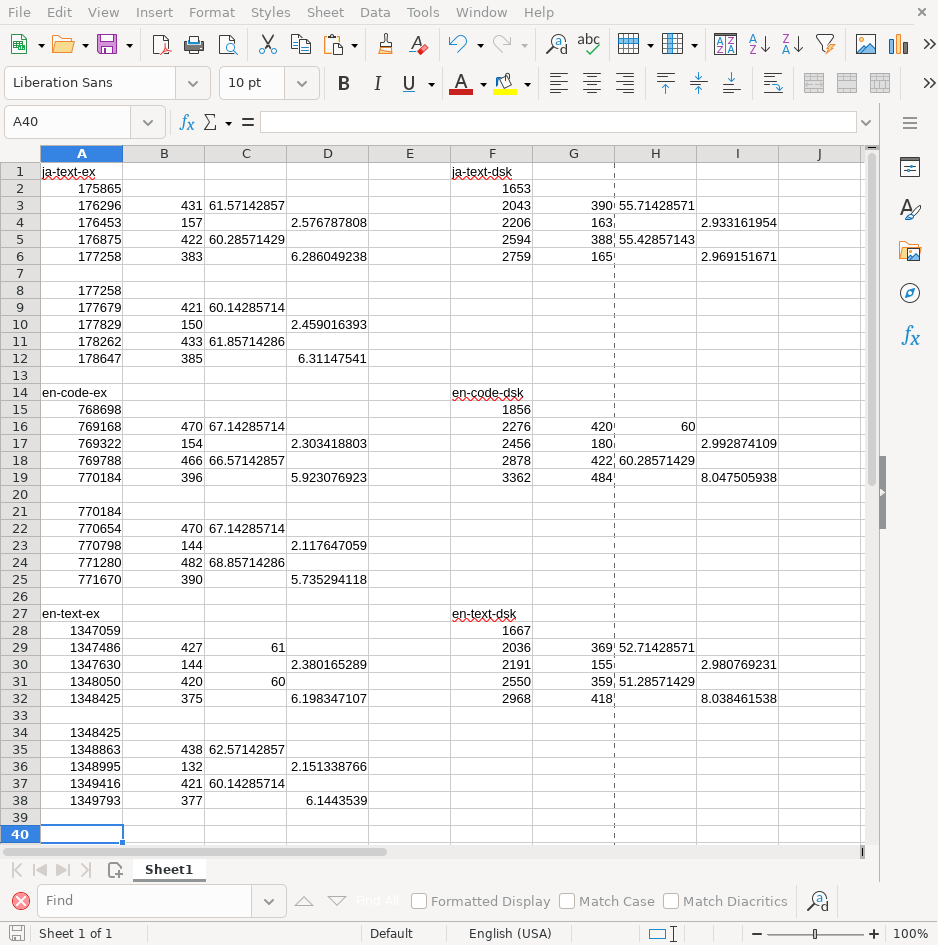Open sidebar Functions fx icon

click(x=910, y=336)
